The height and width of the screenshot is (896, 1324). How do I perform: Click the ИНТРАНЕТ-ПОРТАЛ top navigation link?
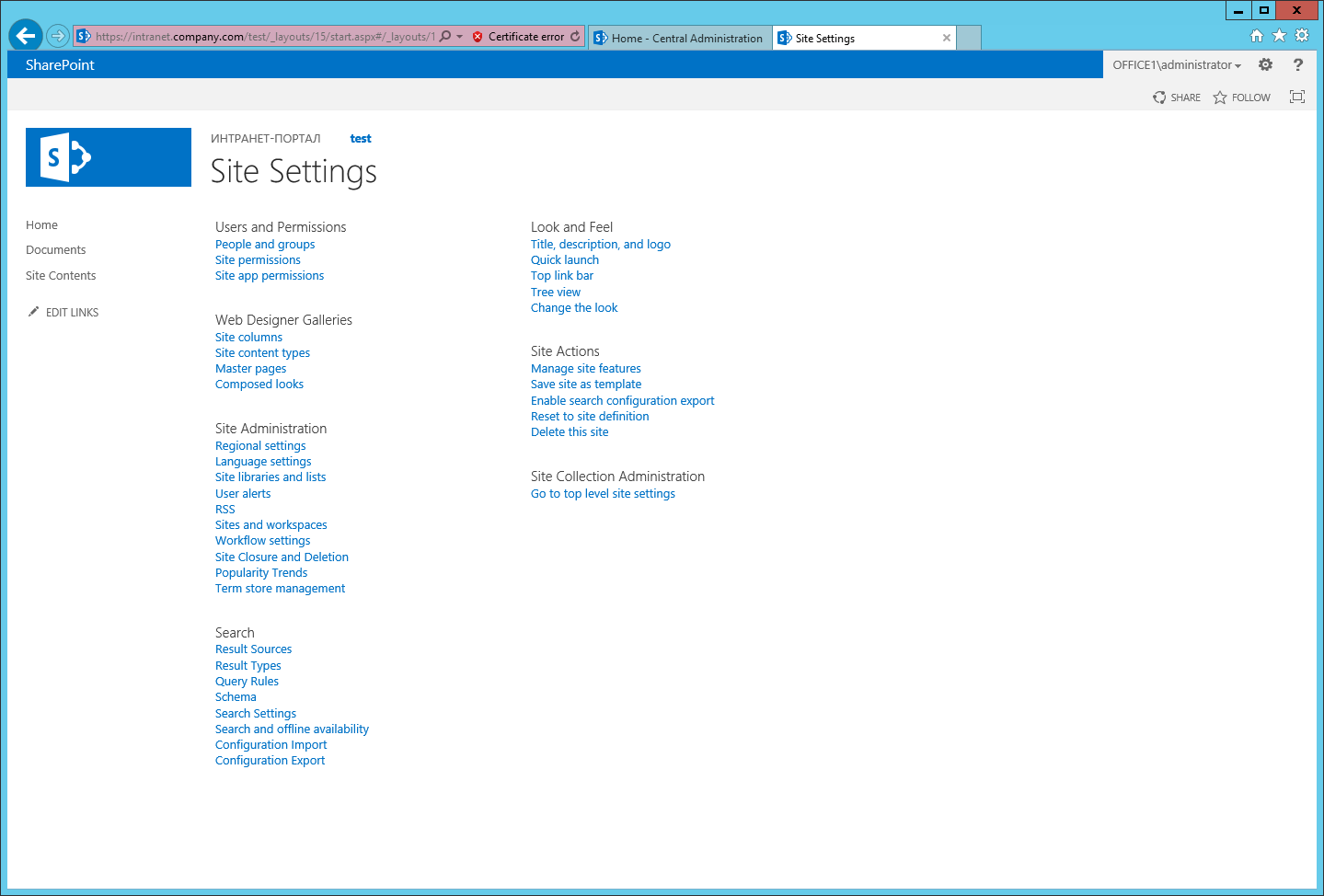pos(266,139)
